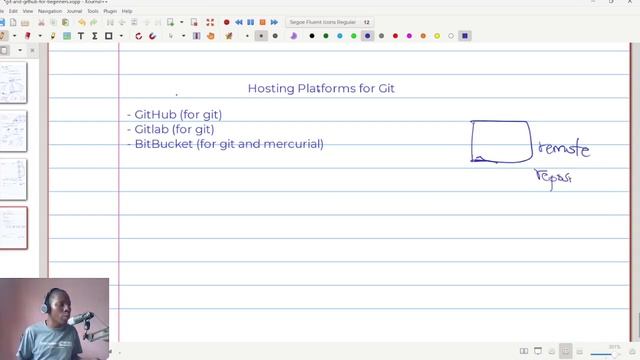Close the page preview sidebar
640x360 pixels.
point(32,50)
